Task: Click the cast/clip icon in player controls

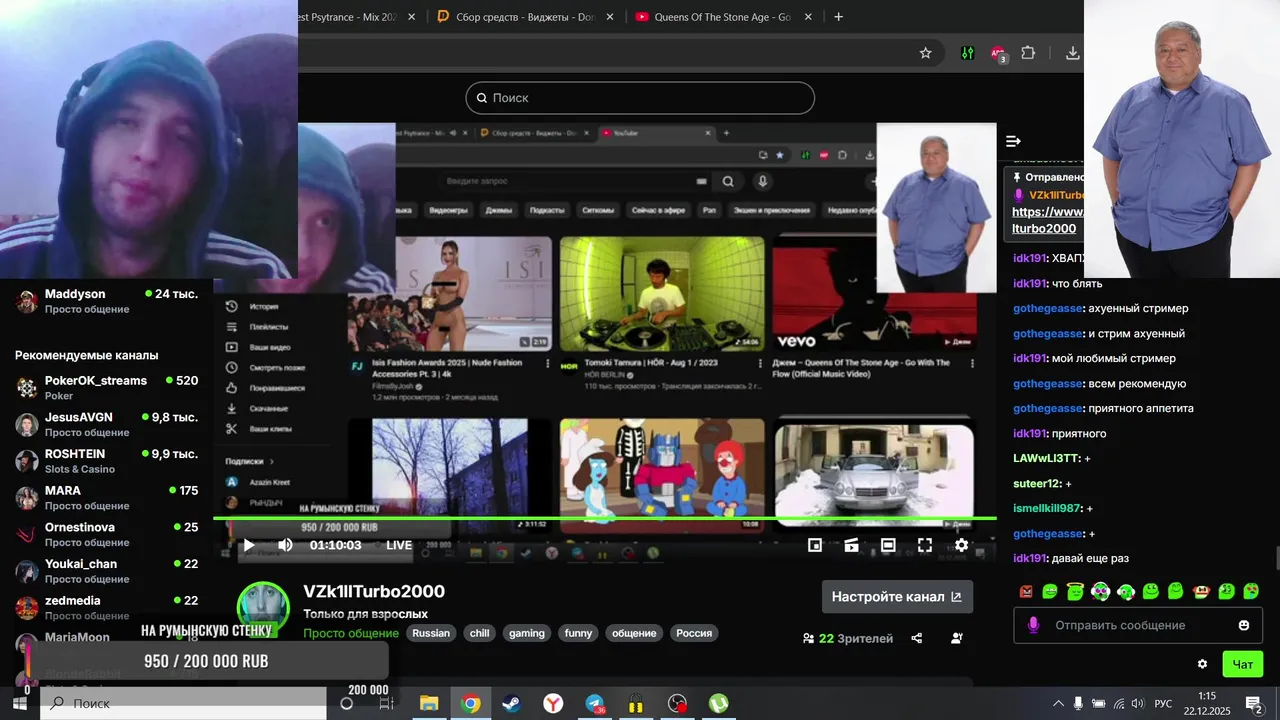Action: coord(851,545)
